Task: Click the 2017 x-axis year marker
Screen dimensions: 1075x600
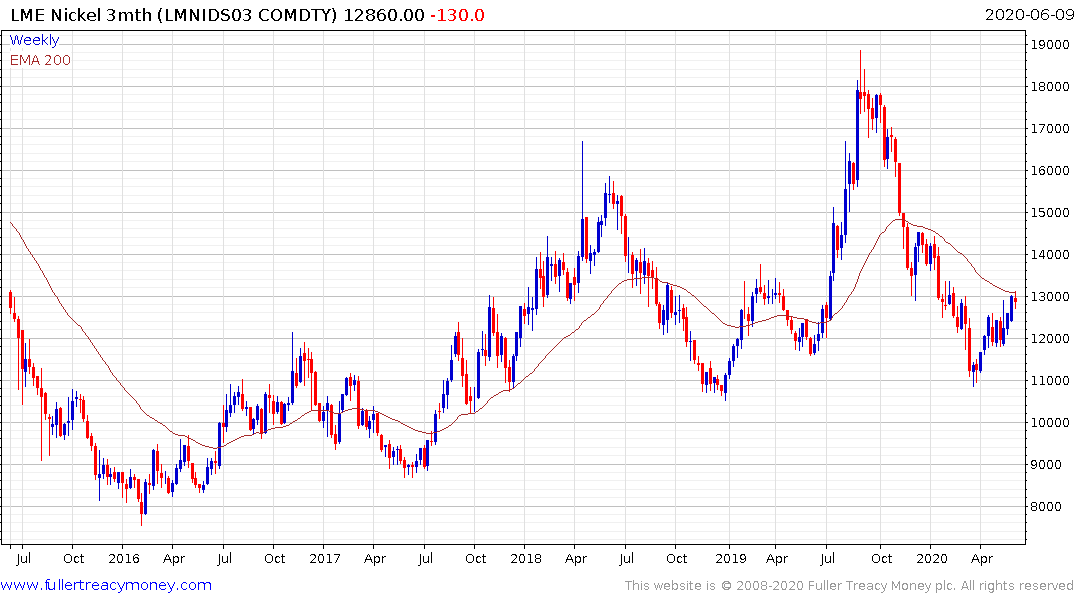Action: tap(325, 559)
